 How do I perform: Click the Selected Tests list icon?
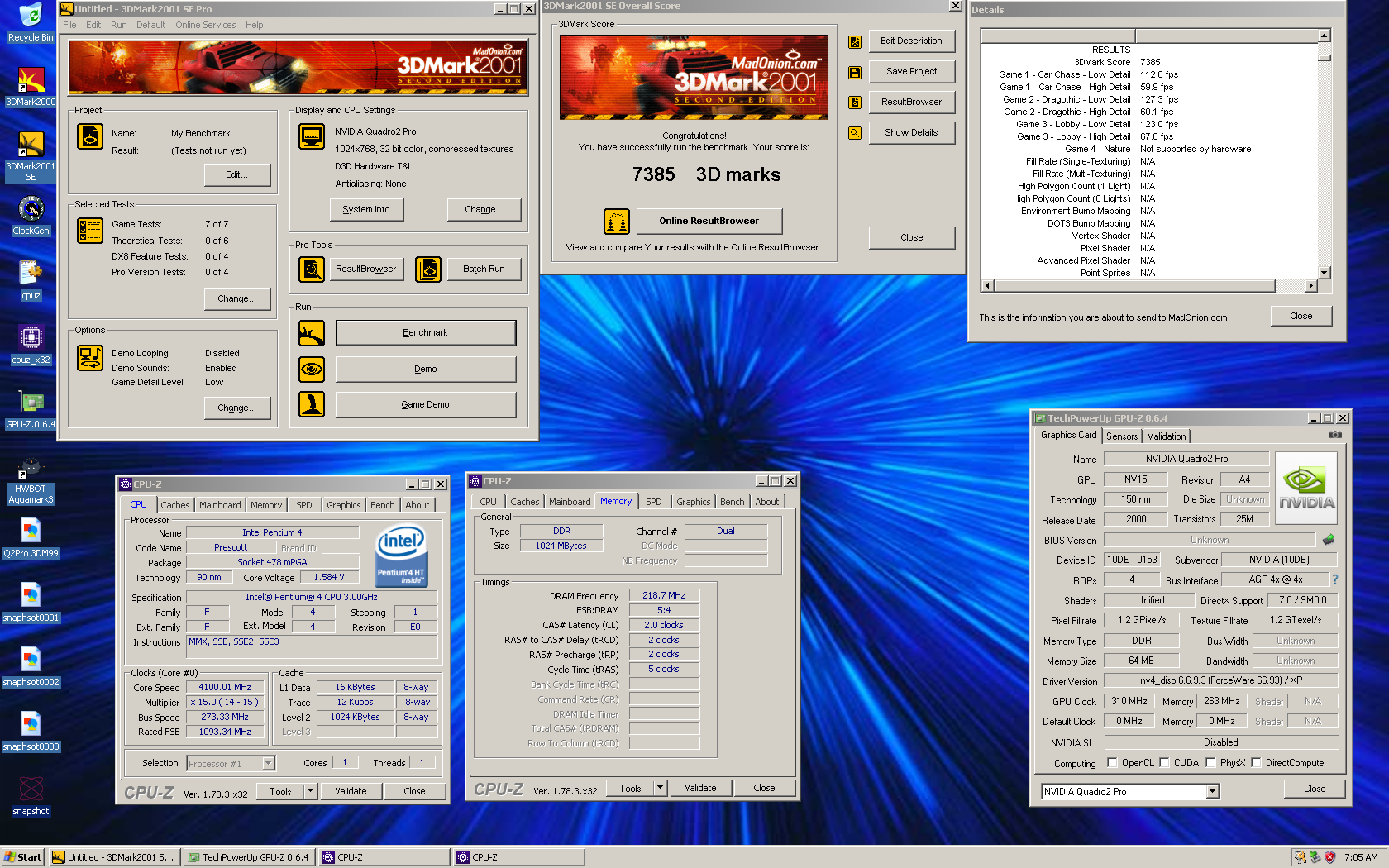[90, 231]
